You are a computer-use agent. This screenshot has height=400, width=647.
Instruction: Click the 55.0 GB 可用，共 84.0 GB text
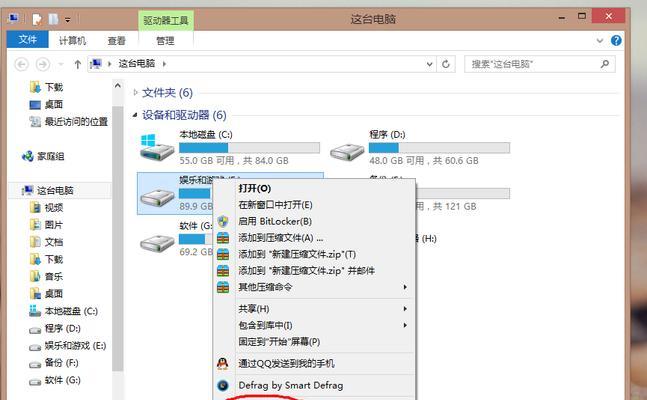click(x=234, y=161)
